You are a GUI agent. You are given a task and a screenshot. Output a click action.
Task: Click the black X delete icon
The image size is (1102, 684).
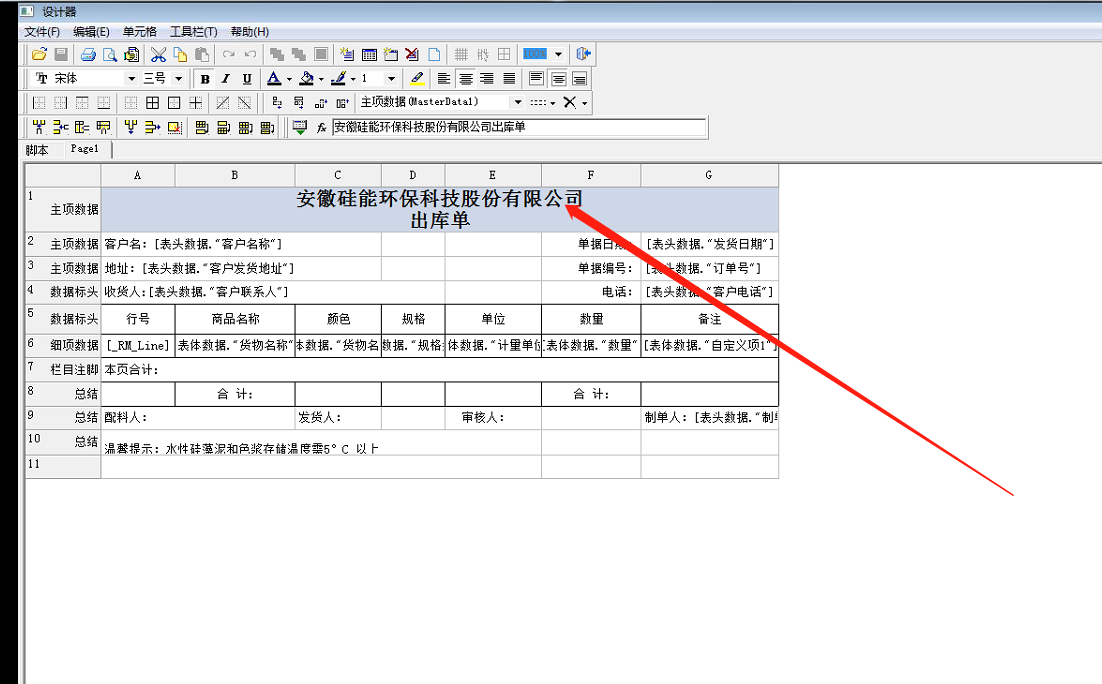coord(569,103)
